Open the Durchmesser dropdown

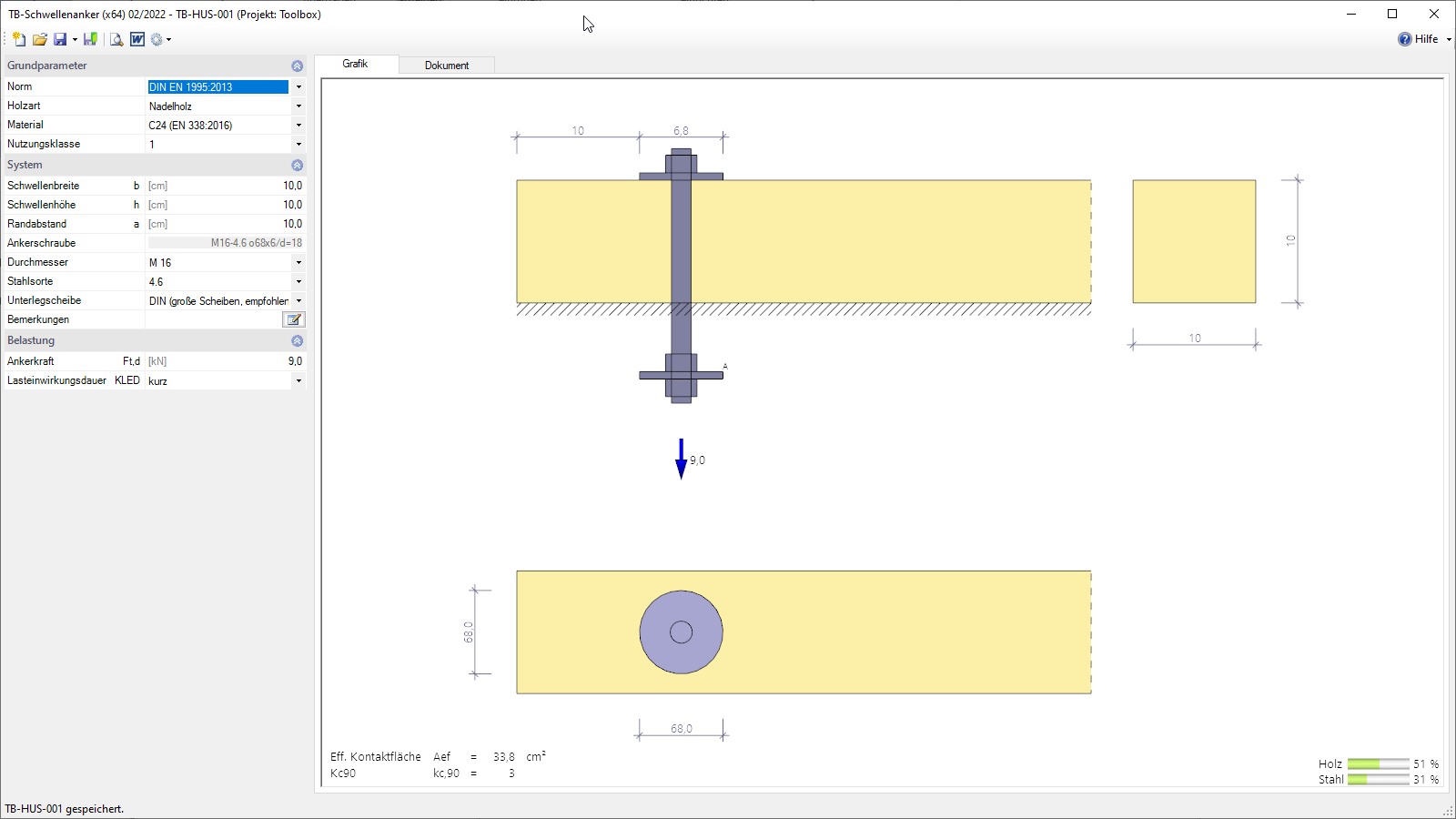(x=298, y=262)
